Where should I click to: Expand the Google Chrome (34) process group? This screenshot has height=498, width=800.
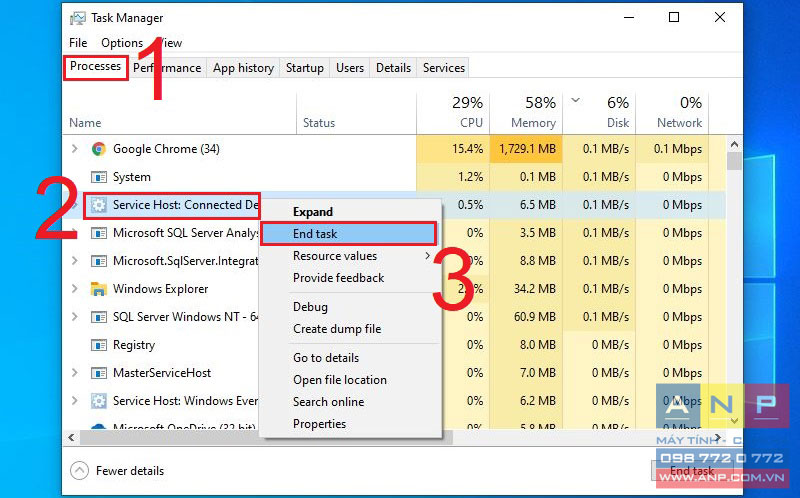click(x=75, y=149)
